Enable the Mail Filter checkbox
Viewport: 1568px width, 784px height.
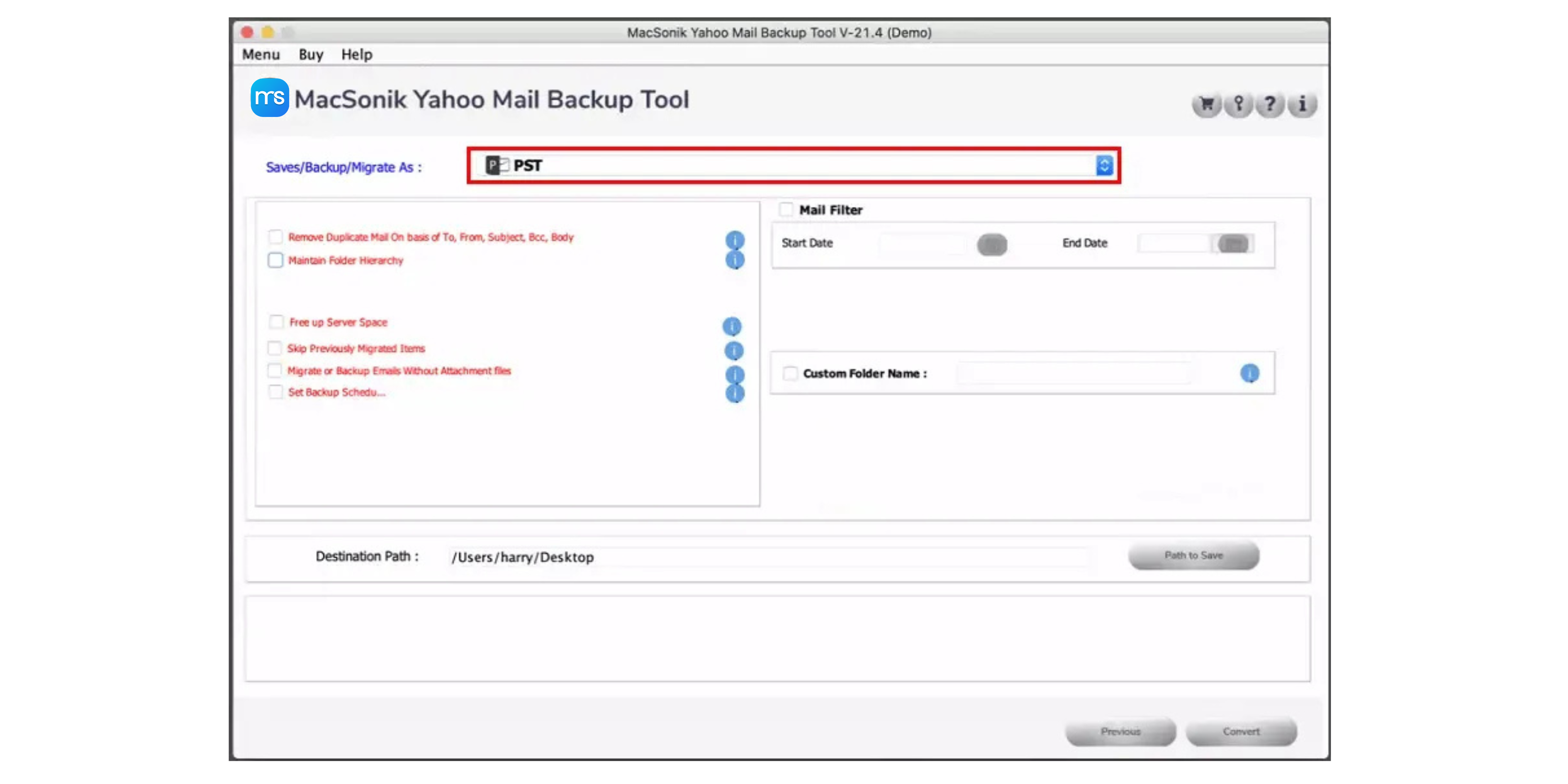point(786,210)
